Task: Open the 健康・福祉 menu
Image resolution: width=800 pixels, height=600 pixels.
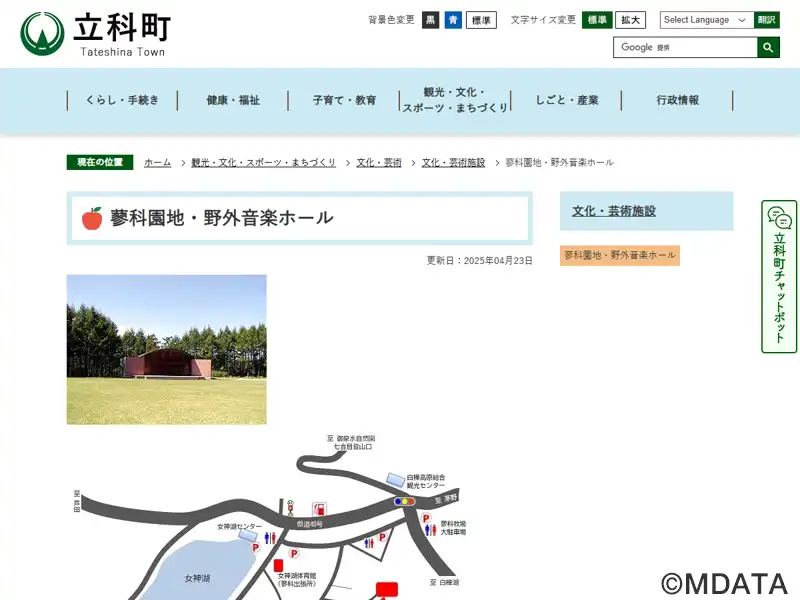Action: coord(233,100)
